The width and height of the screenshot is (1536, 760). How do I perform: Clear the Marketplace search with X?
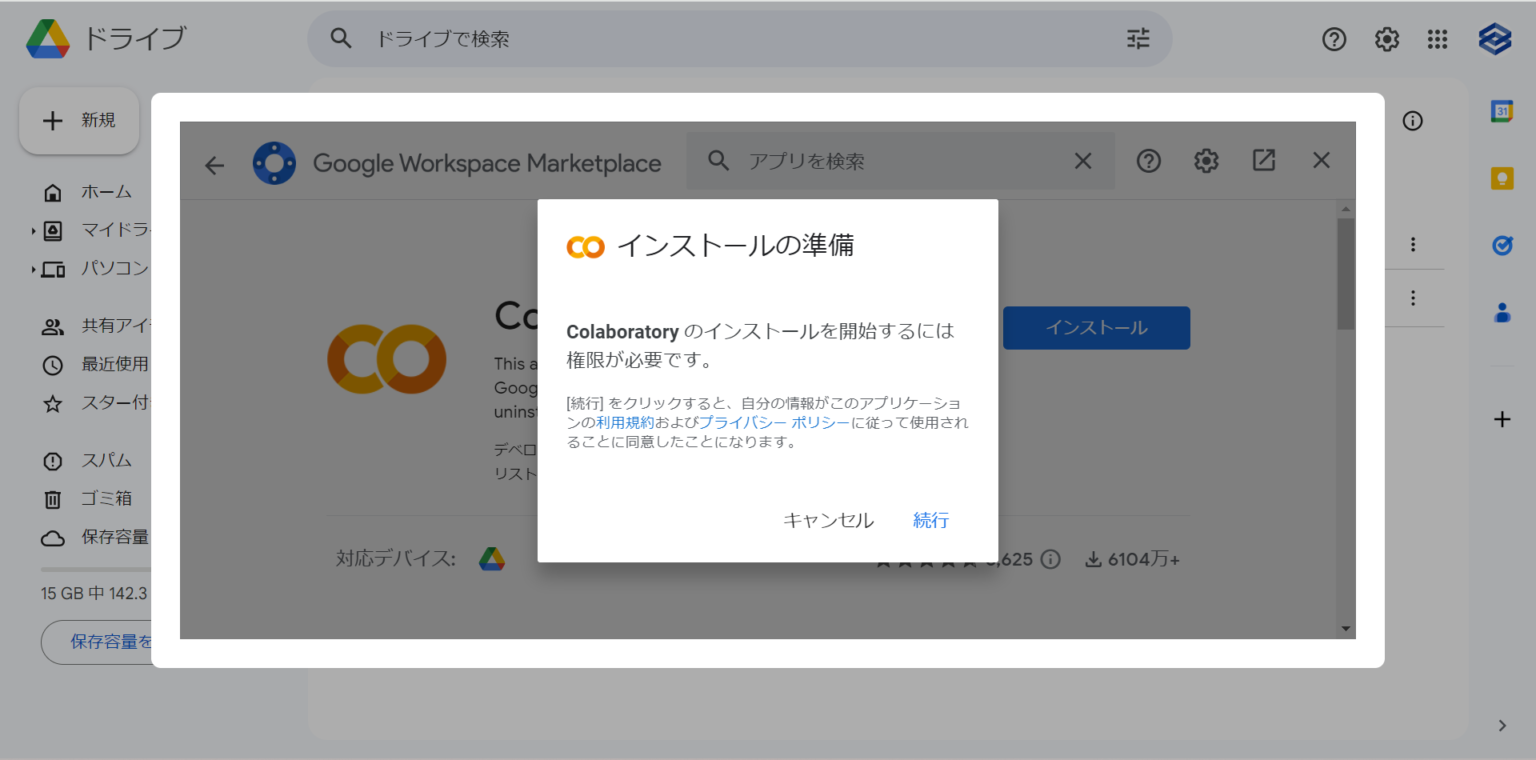(x=1083, y=161)
